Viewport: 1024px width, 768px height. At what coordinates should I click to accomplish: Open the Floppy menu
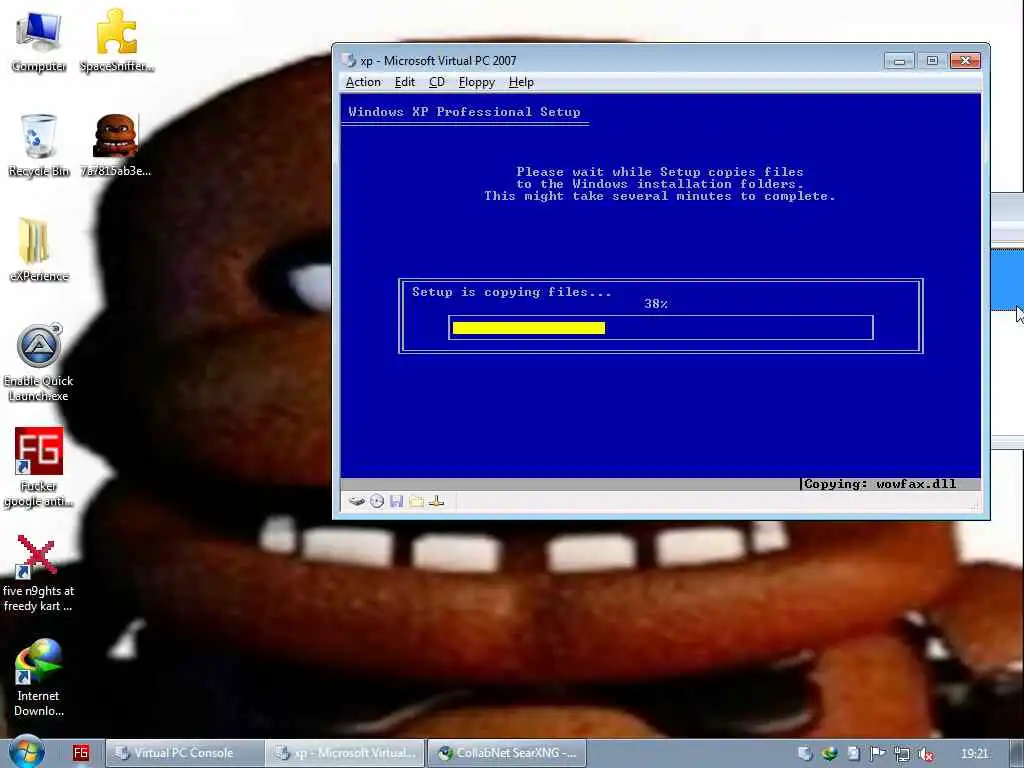(x=477, y=82)
